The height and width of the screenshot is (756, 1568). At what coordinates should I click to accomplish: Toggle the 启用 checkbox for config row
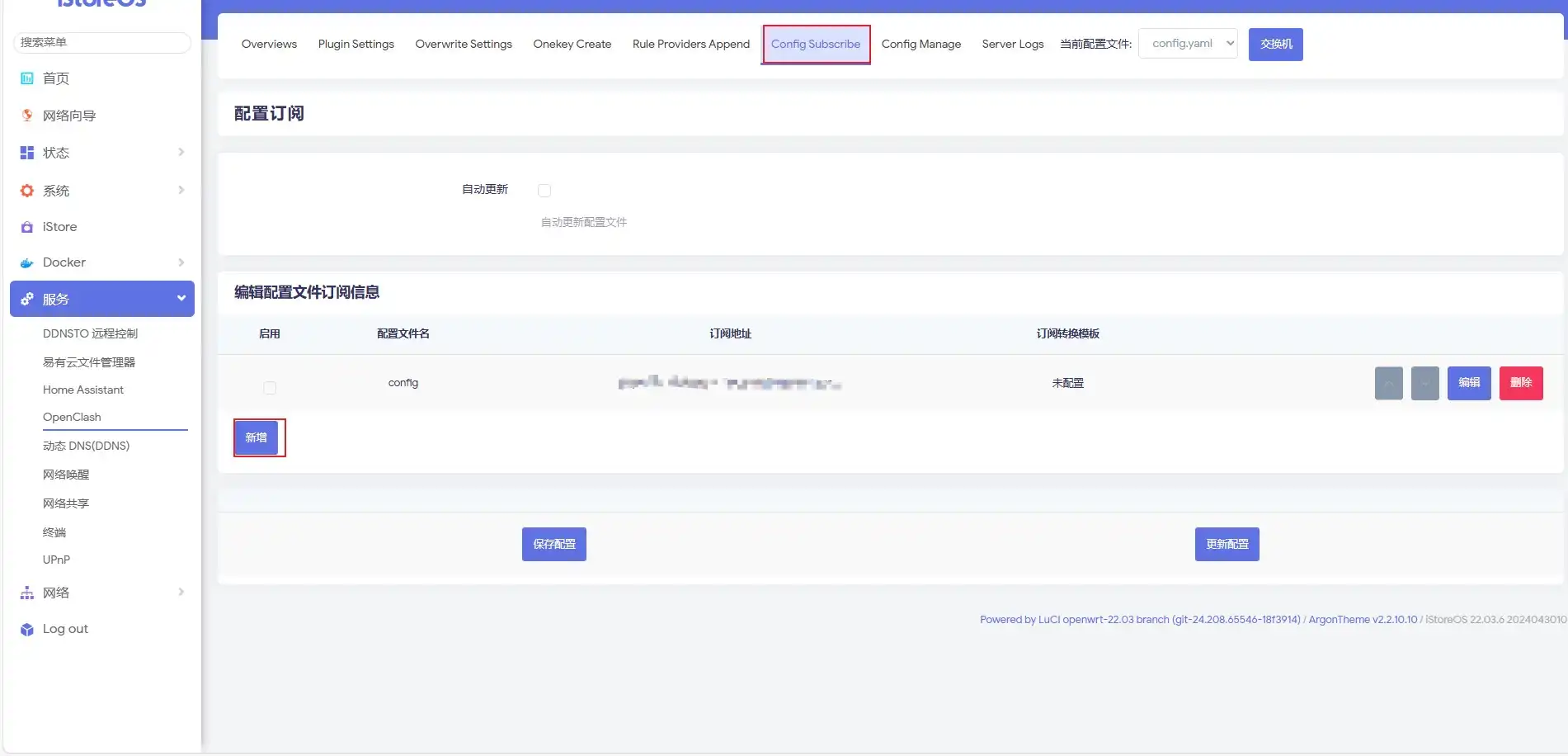pos(270,387)
